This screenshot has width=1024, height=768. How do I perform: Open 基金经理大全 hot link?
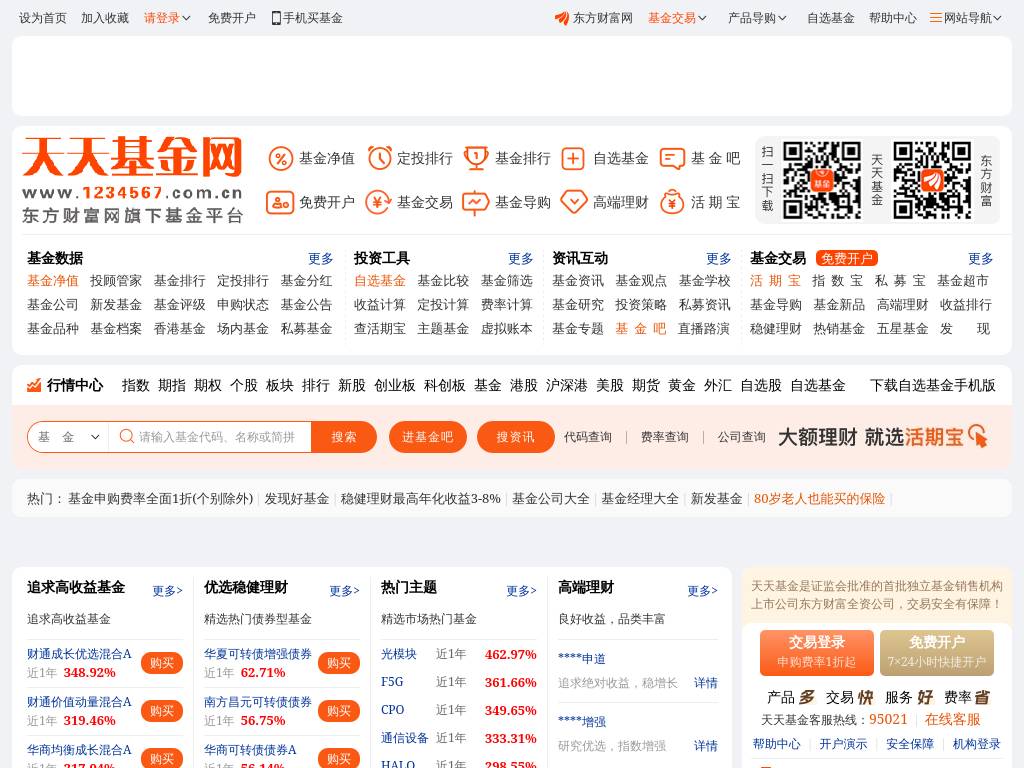coord(639,499)
